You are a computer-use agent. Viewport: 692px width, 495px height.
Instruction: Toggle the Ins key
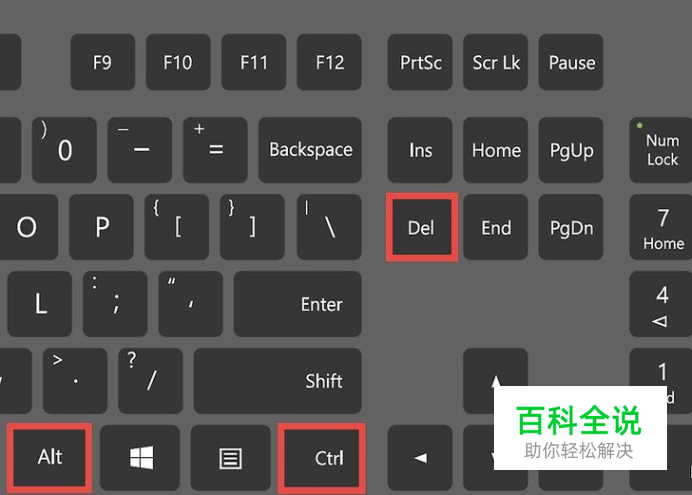click(x=420, y=150)
